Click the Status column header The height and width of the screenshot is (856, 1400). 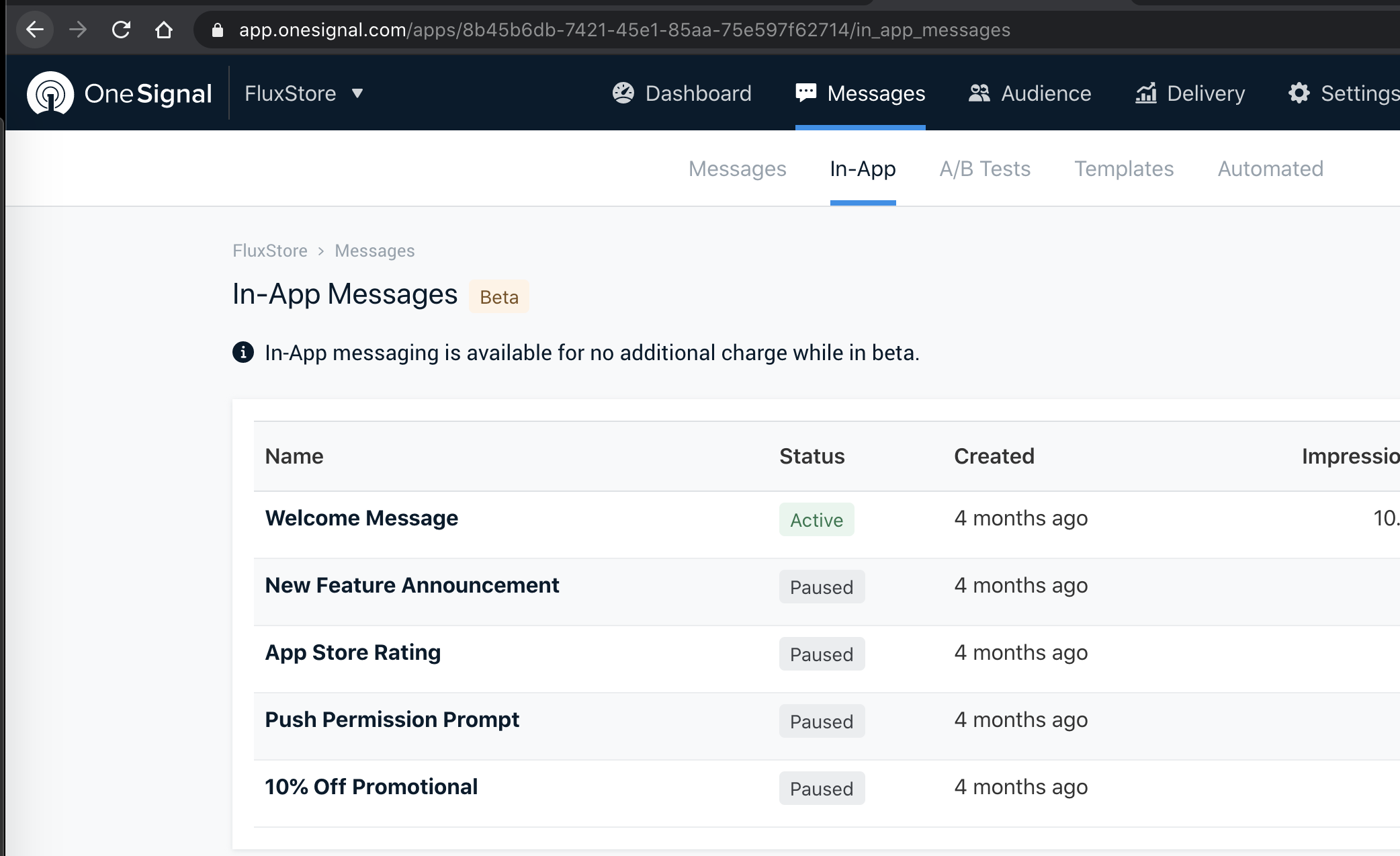(812, 456)
